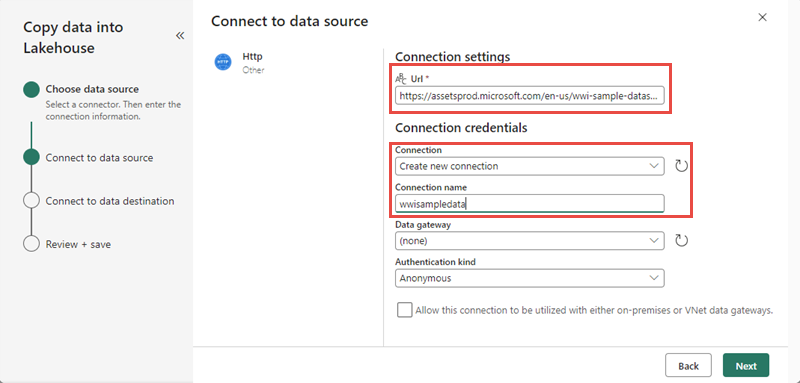
Task: Select the Choose data source step circle
Action: pos(31,89)
